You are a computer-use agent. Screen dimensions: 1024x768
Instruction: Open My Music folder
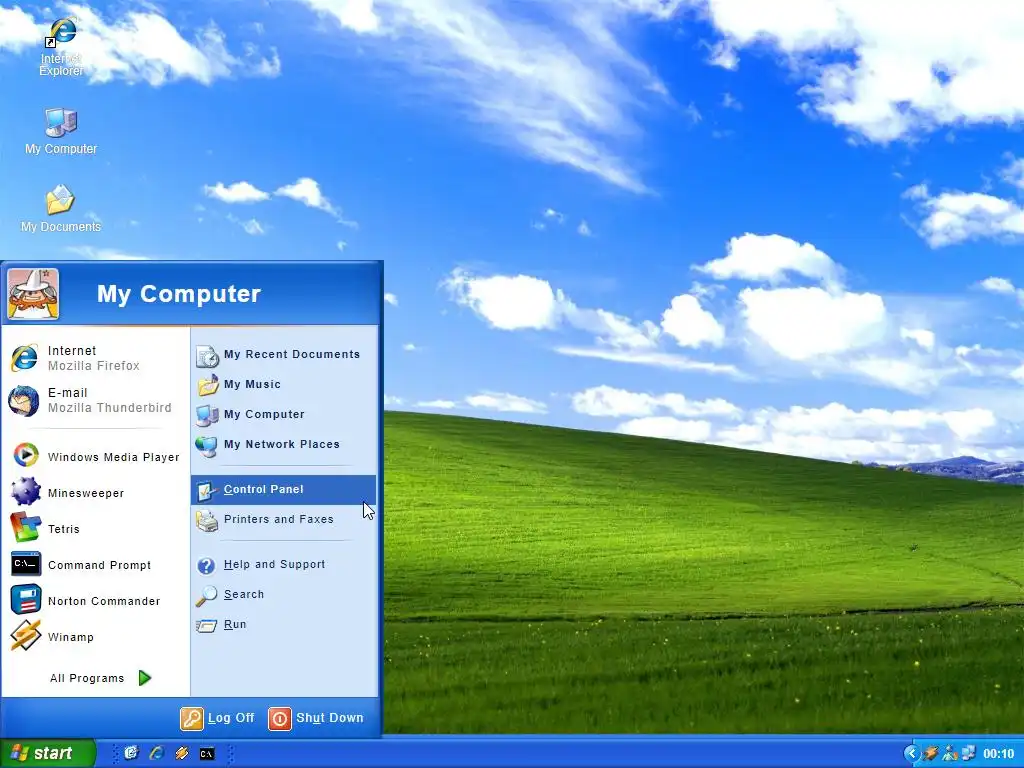click(284, 385)
